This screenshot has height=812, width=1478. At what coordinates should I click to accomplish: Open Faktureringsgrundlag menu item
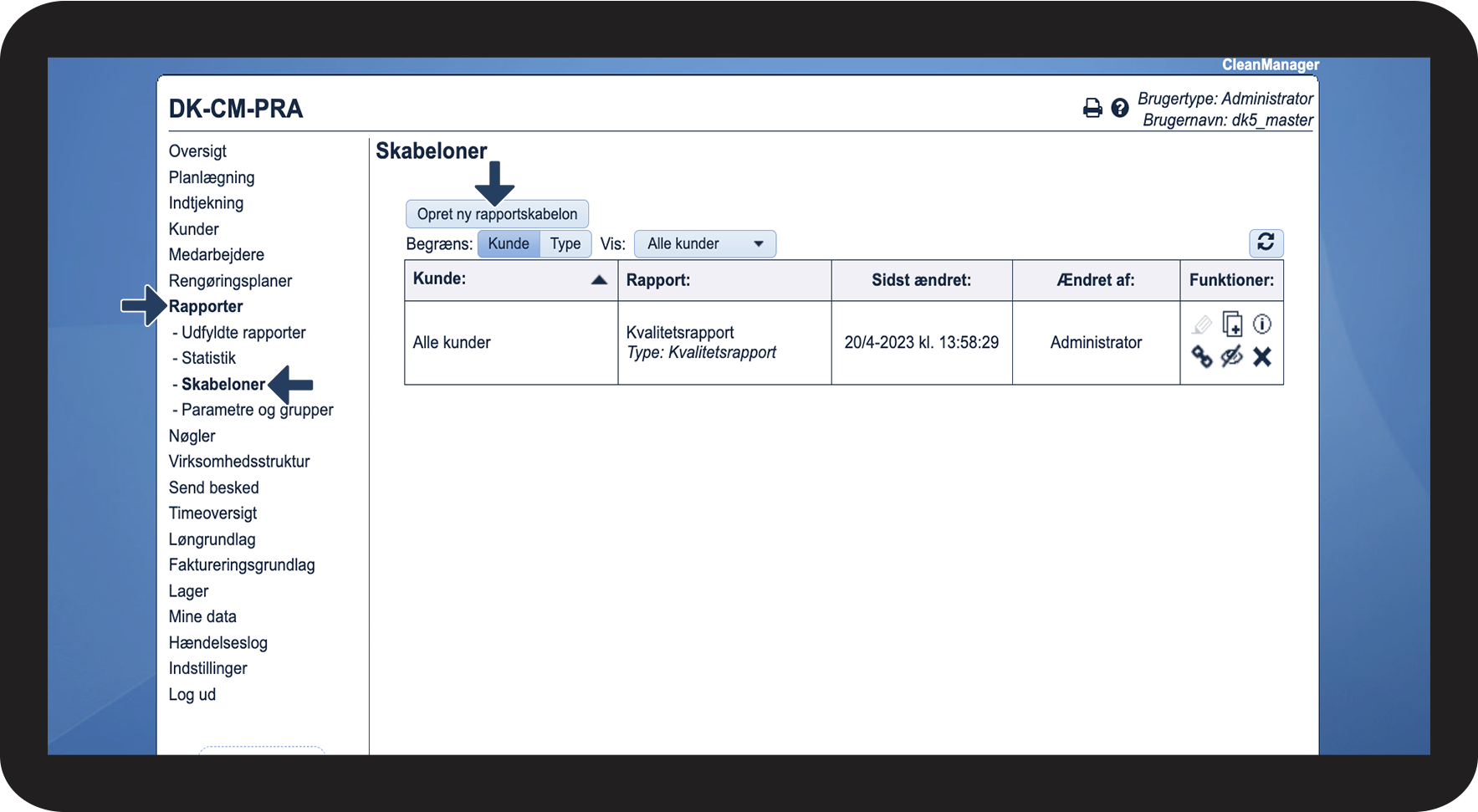coord(242,565)
